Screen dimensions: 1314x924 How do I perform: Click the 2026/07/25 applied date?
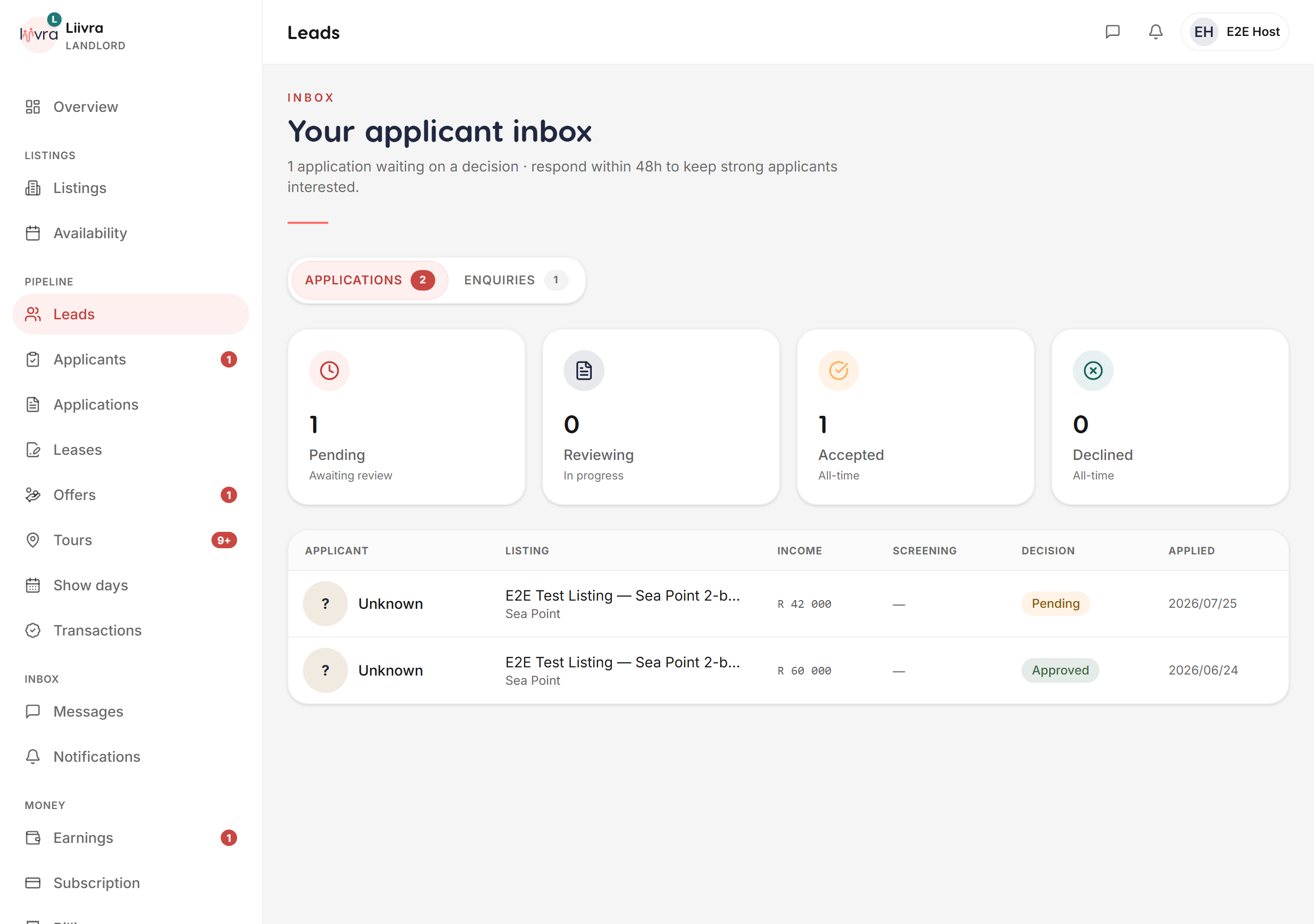(x=1203, y=603)
